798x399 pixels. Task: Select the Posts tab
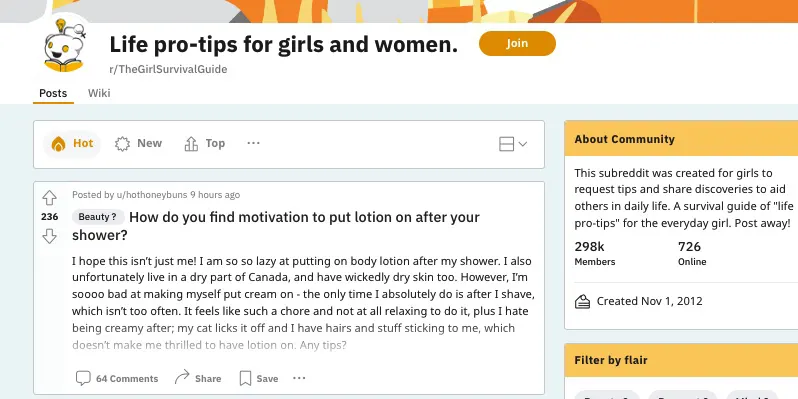pyautogui.click(x=53, y=93)
